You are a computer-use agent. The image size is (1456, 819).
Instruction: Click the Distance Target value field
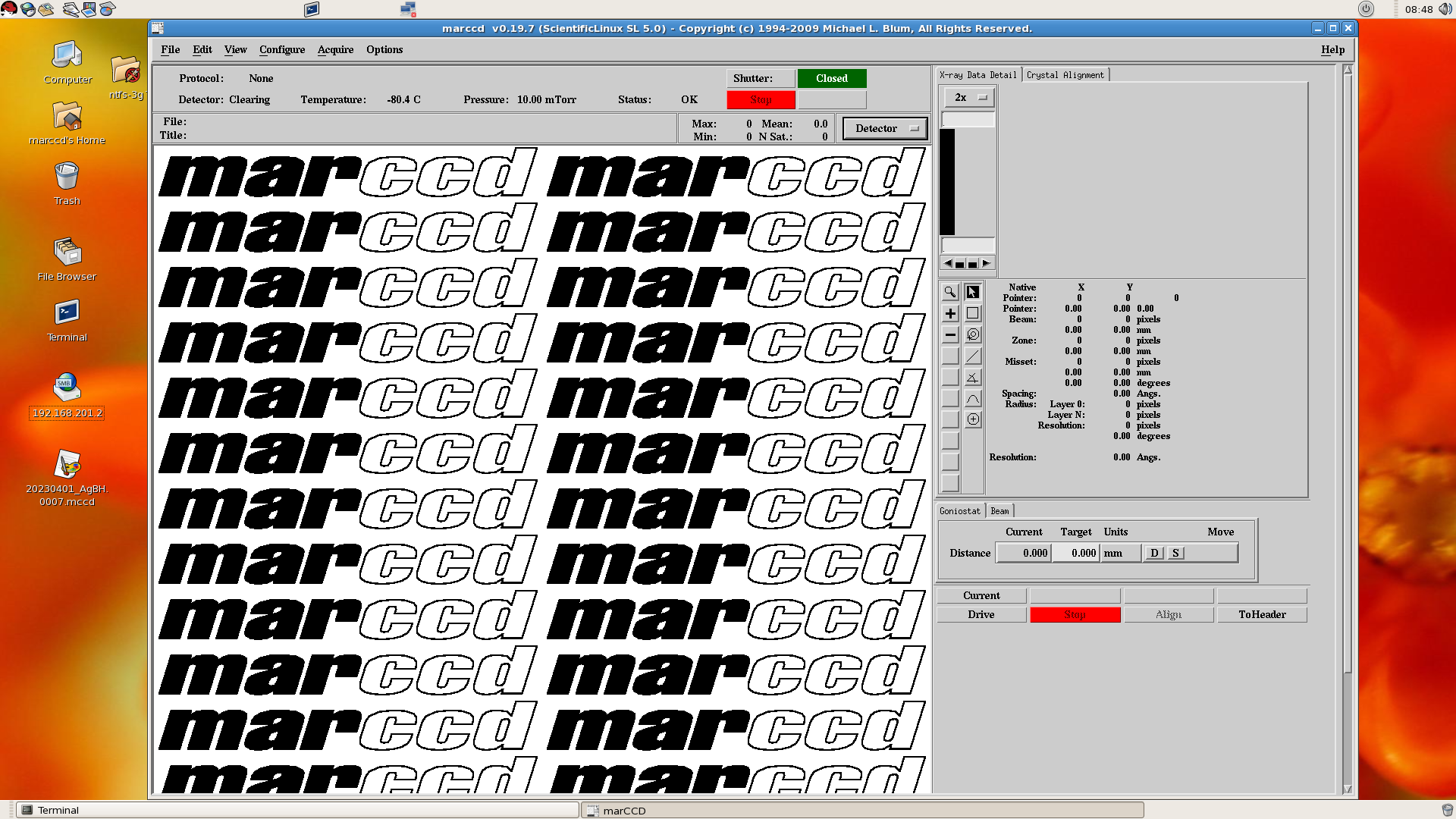(1075, 553)
